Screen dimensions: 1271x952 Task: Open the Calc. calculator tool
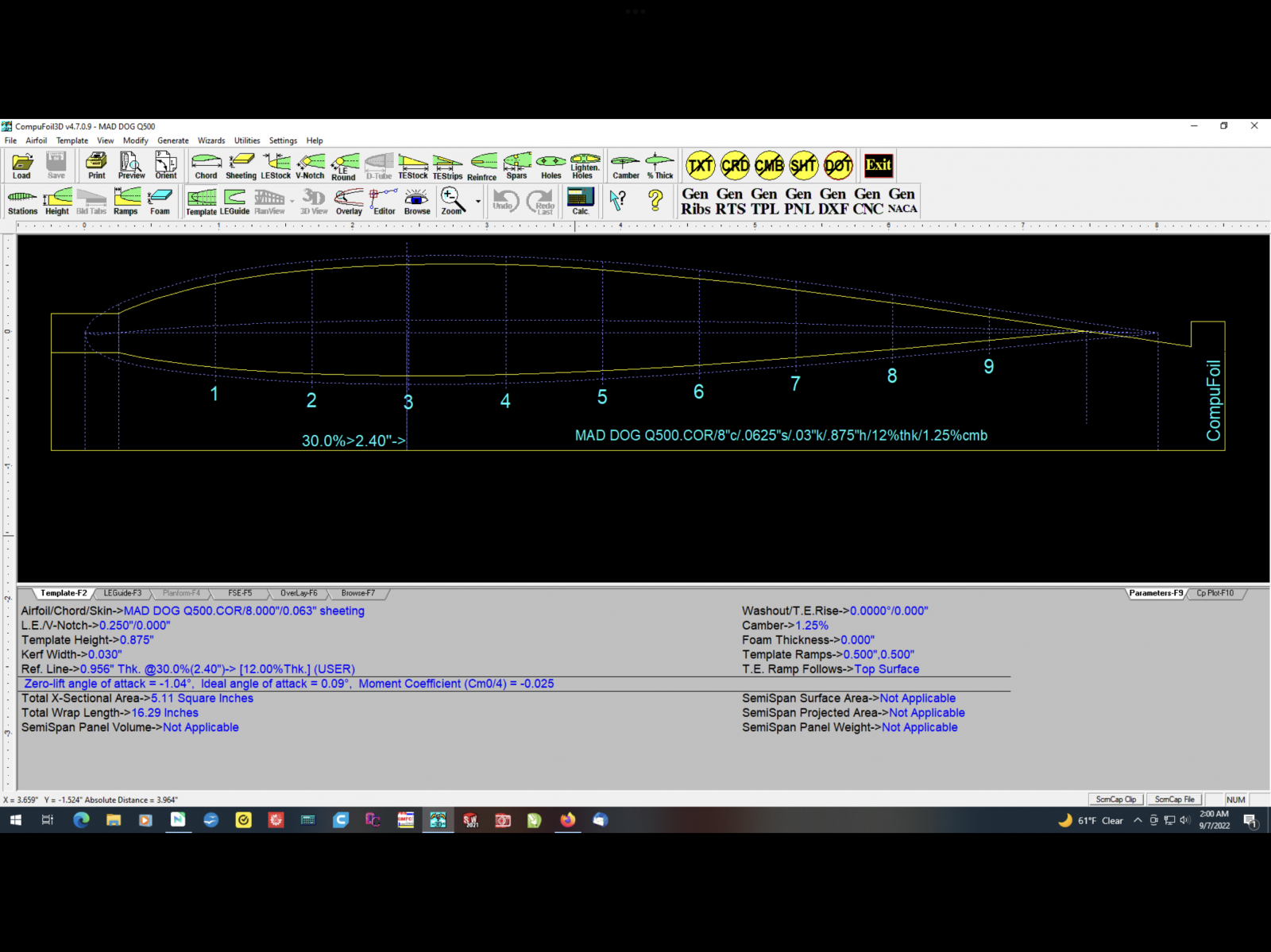(581, 202)
